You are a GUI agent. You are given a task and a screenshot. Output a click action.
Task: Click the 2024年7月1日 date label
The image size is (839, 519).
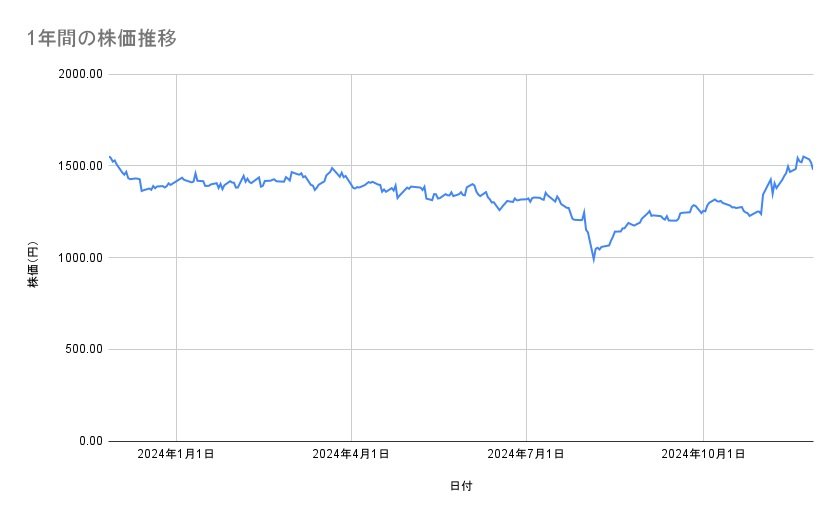tap(527, 455)
